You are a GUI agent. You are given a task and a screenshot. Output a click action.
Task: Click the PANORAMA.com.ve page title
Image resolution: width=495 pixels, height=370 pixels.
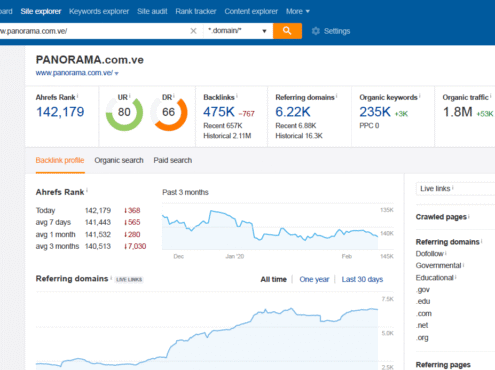pos(90,60)
